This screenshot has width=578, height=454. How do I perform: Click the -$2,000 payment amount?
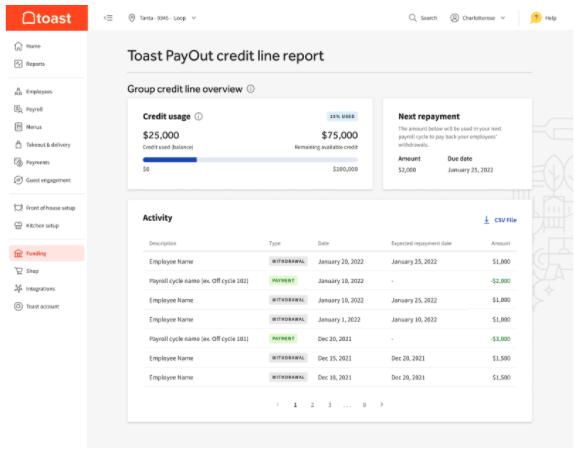(501, 281)
